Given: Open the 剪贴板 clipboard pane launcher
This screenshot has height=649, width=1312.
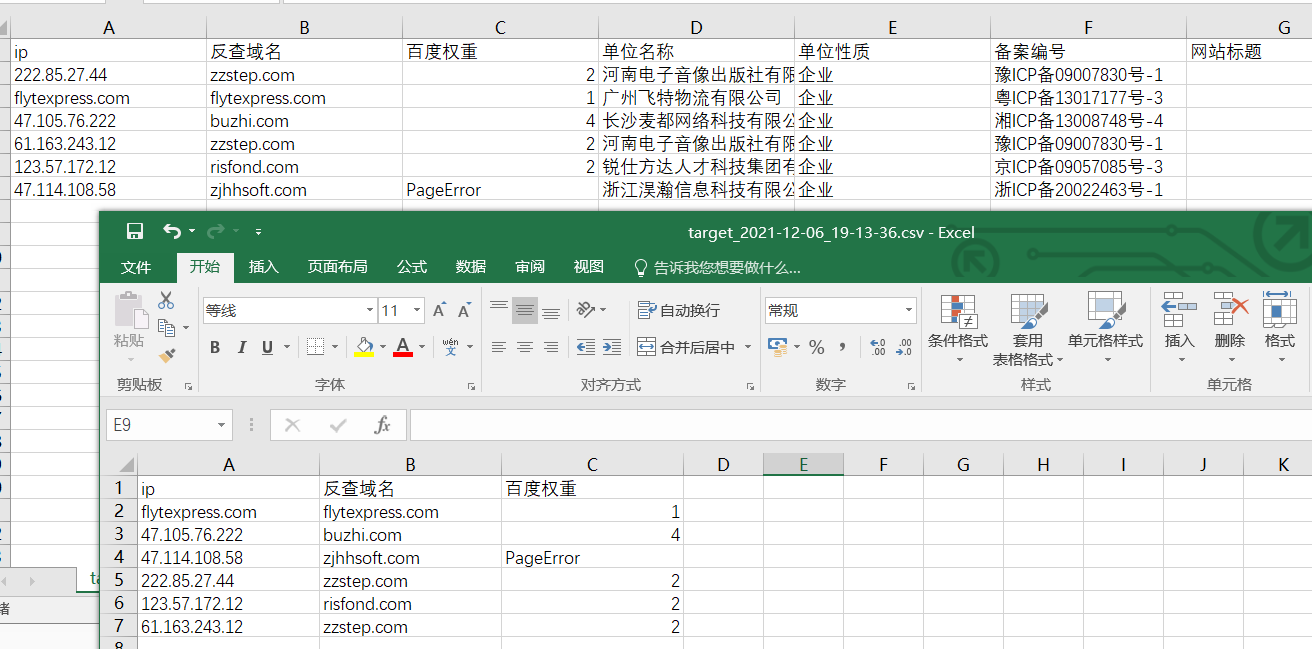Looking at the screenshot, I should click(187, 386).
